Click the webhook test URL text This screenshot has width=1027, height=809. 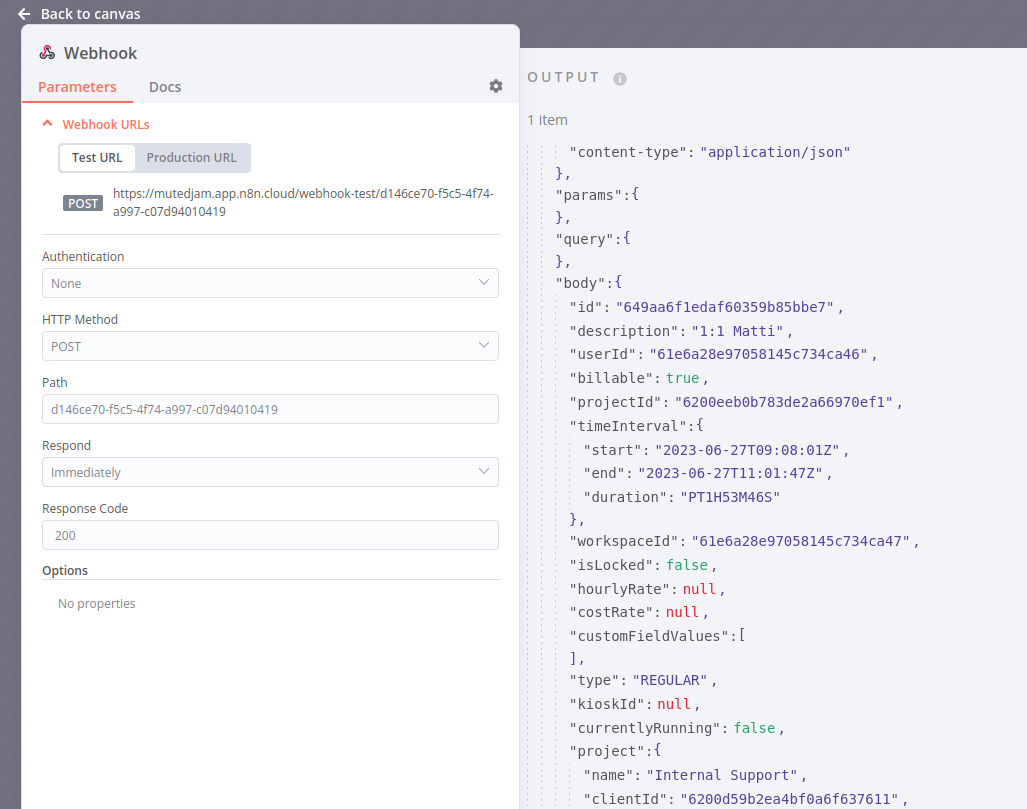(x=303, y=203)
